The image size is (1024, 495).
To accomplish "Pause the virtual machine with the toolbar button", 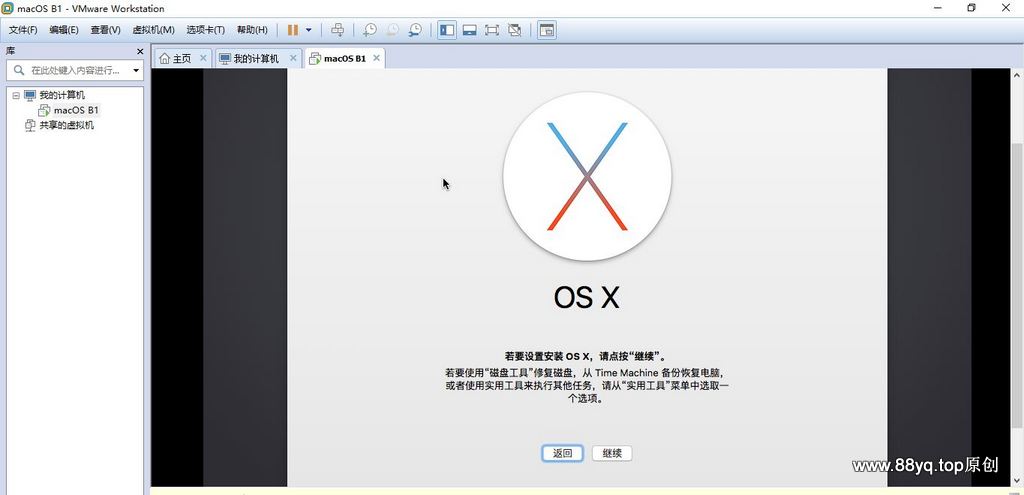I will [293, 30].
